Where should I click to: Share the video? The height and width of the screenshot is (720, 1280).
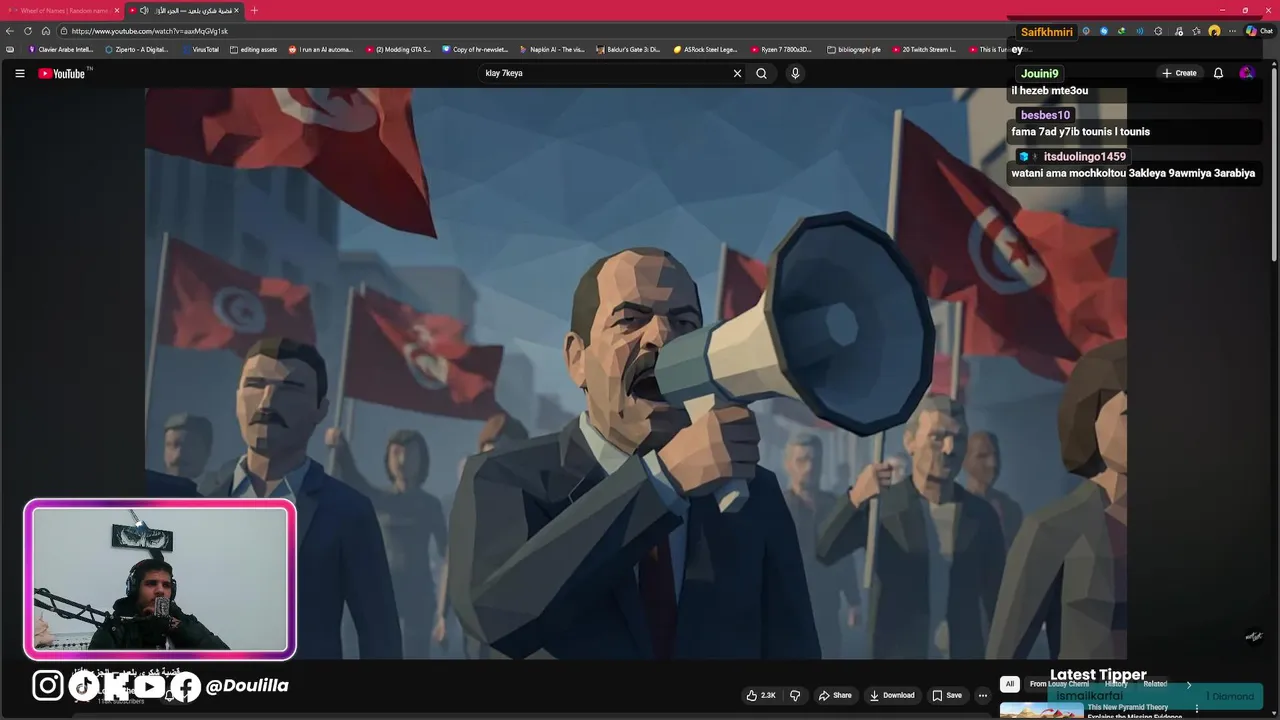coord(835,695)
